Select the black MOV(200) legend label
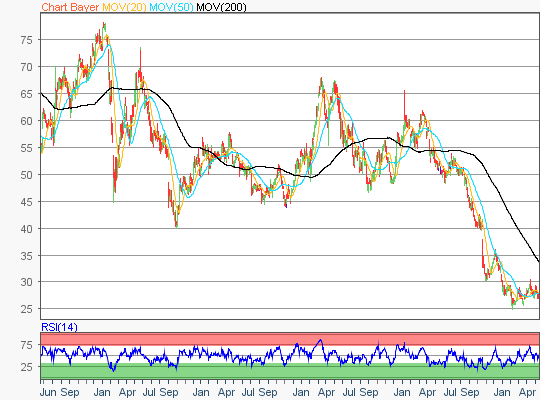Image resolution: width=540 pixels, height=400 pixels. point(221,7)
